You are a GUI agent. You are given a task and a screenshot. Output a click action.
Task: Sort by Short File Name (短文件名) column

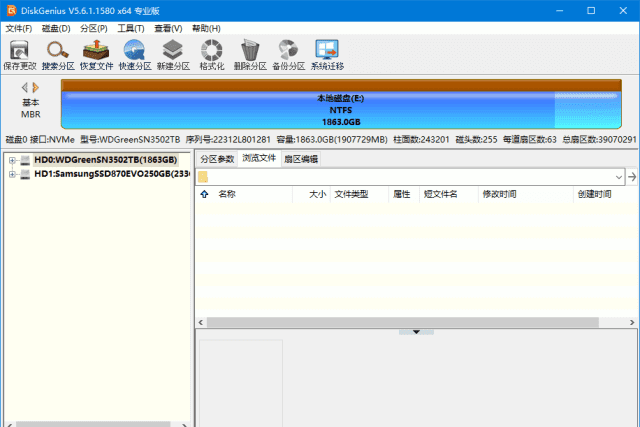coord(449,194)
